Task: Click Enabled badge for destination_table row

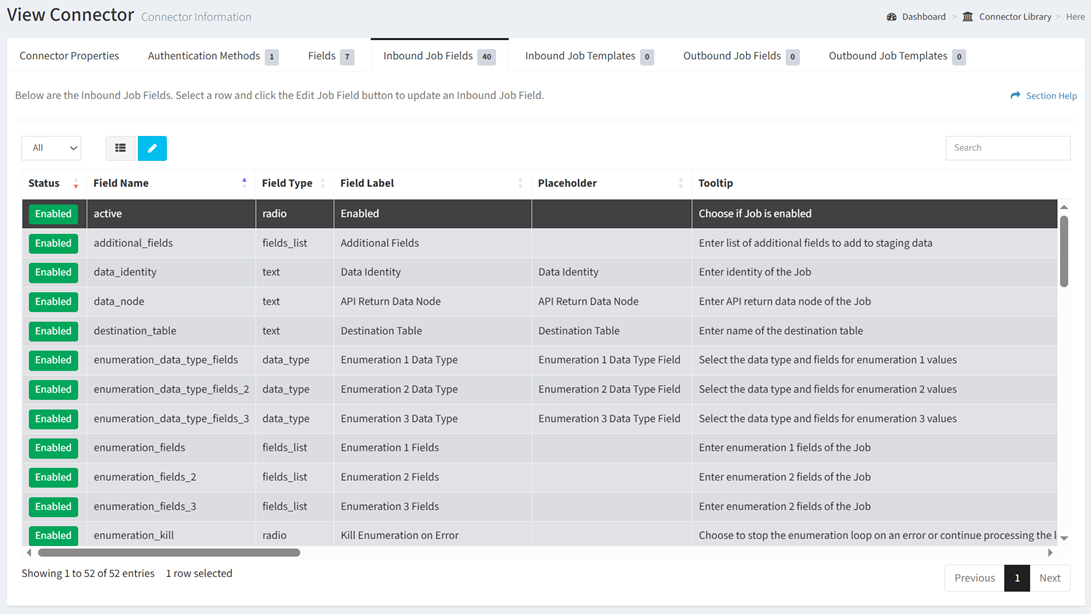Action: point(53,331)
